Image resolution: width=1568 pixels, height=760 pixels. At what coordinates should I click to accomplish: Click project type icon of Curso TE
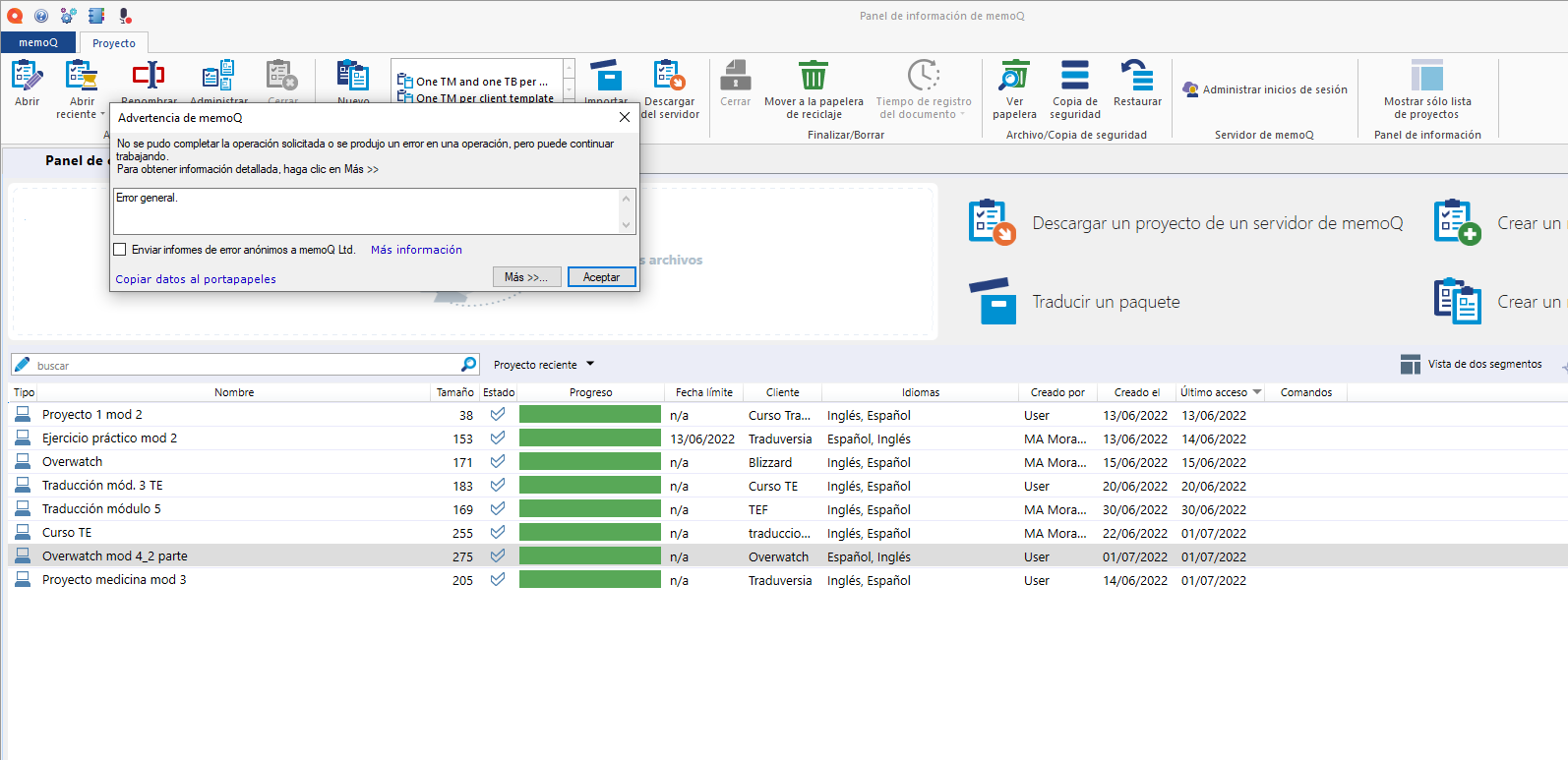[22, 532]
